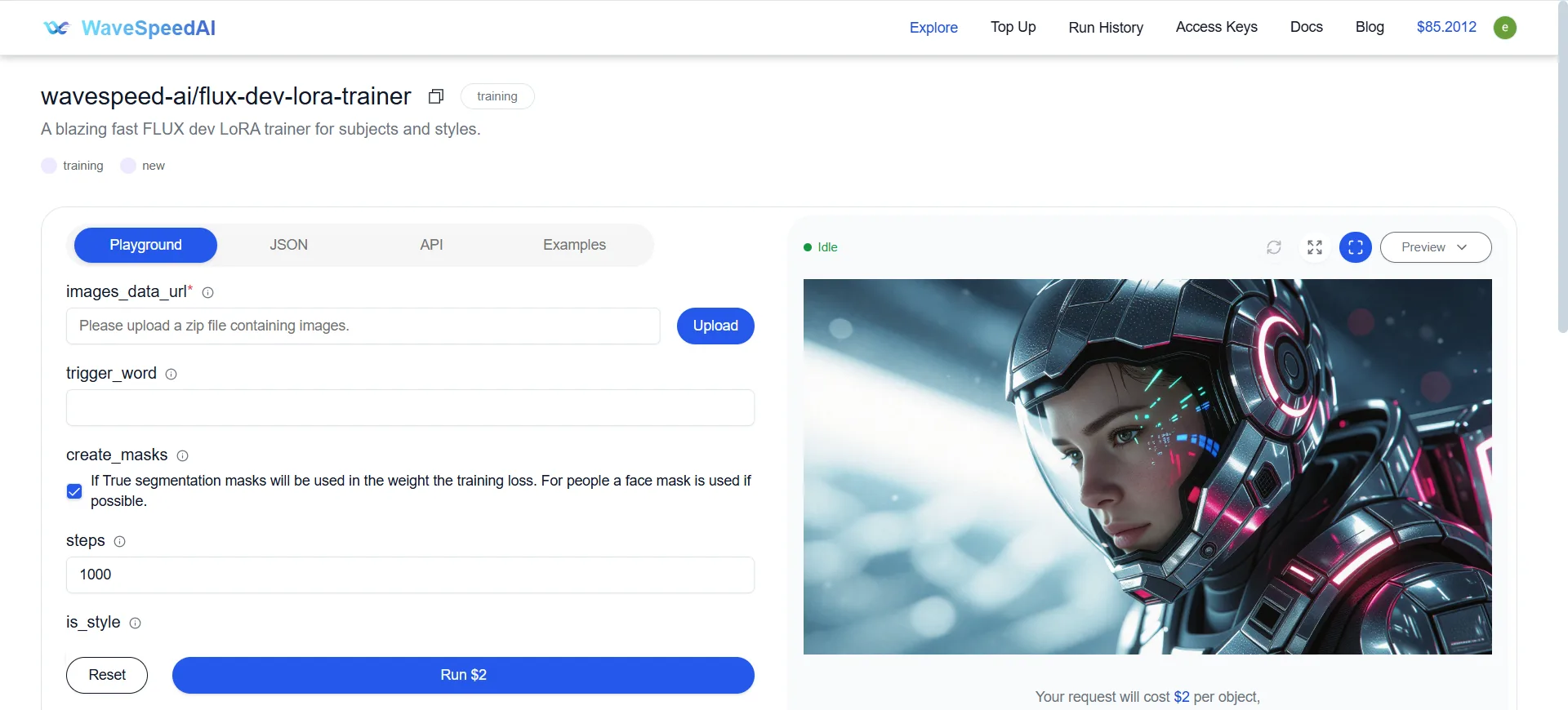Open Access Keys page

[1217, 27]
